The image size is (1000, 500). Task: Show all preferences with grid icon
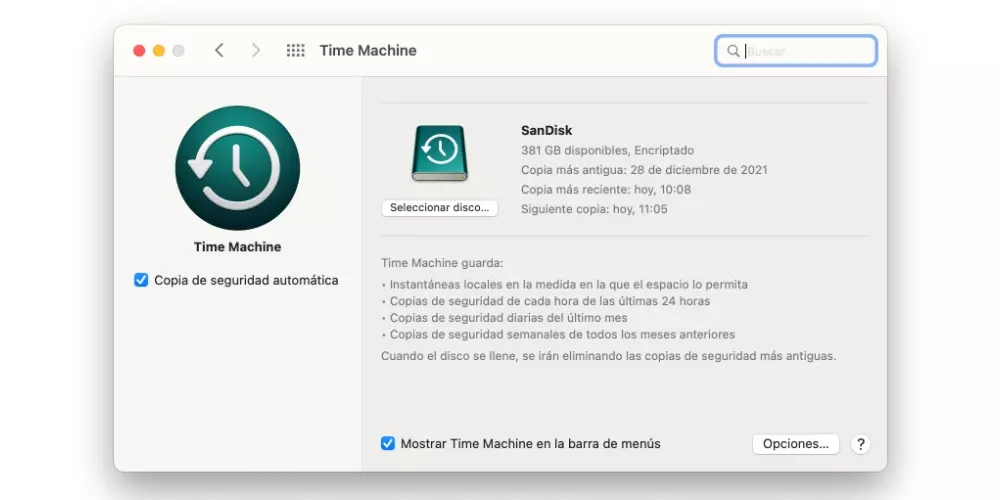[295, 50]
